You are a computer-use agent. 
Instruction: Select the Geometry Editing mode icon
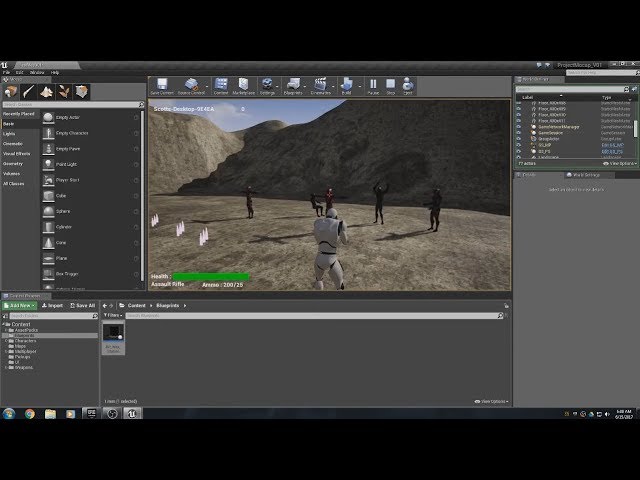[81, 91]
